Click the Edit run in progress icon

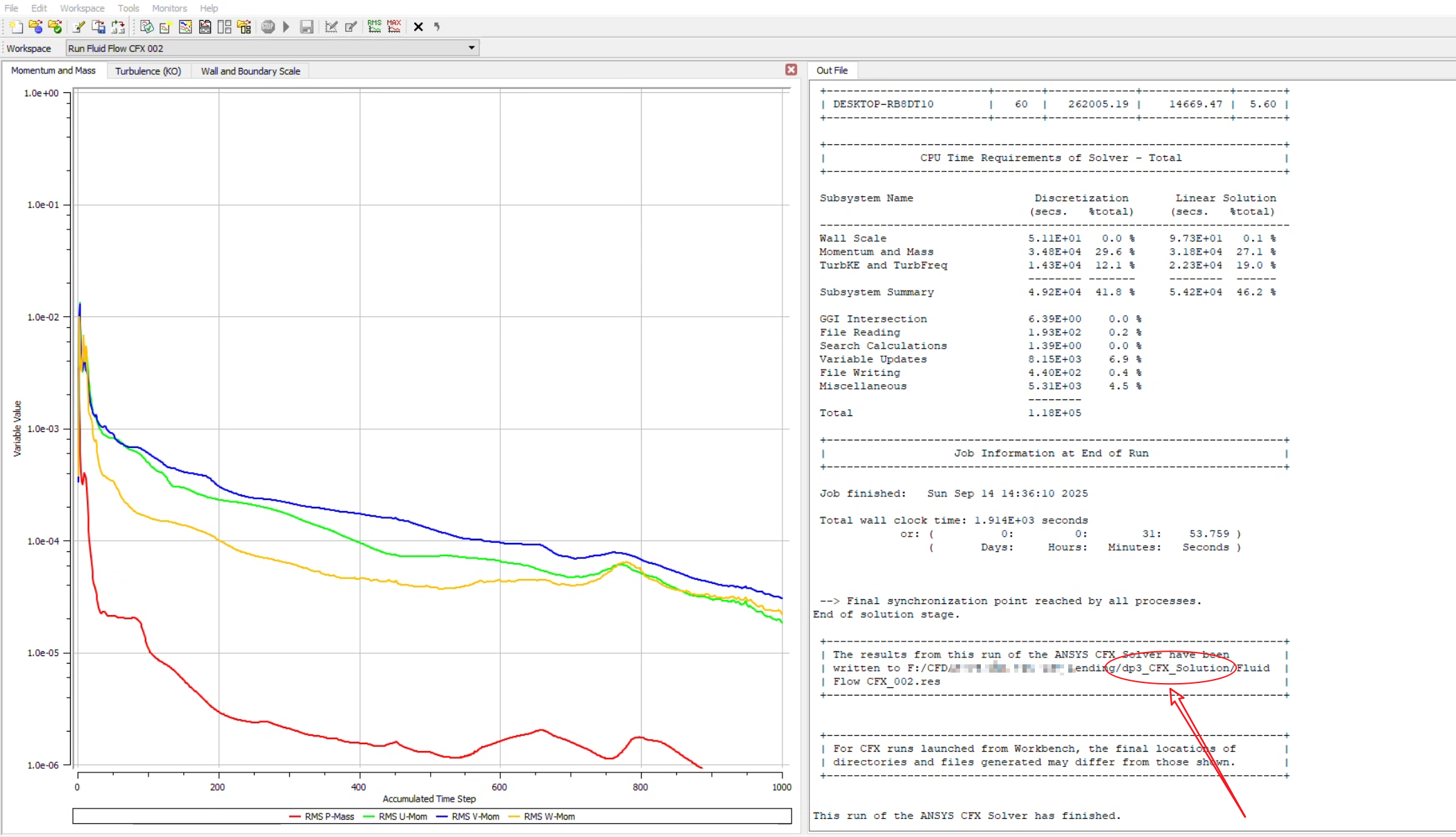point(351,27)
